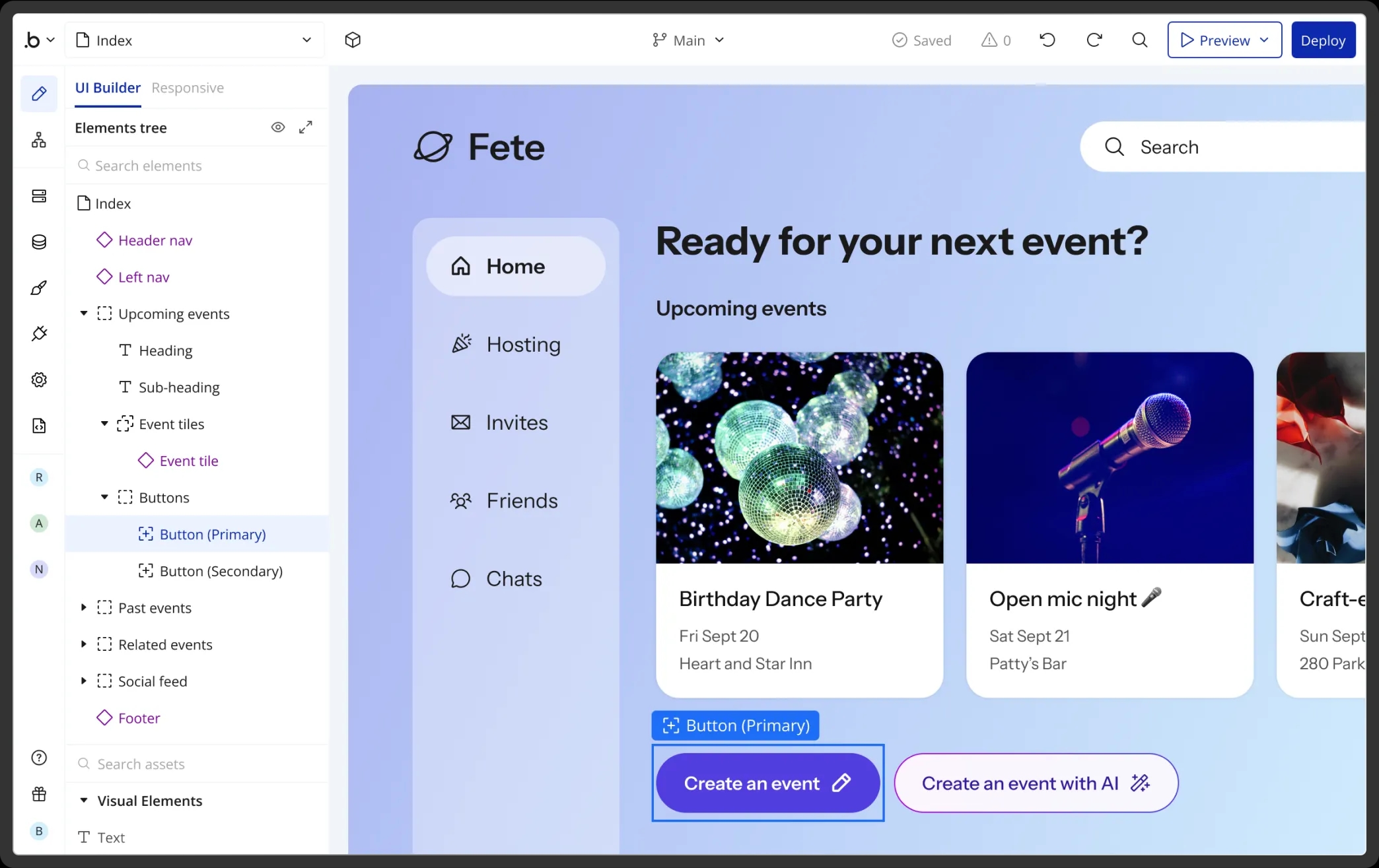
Task: Click the Fete planet logo icon
Action: tap(433, 147)
